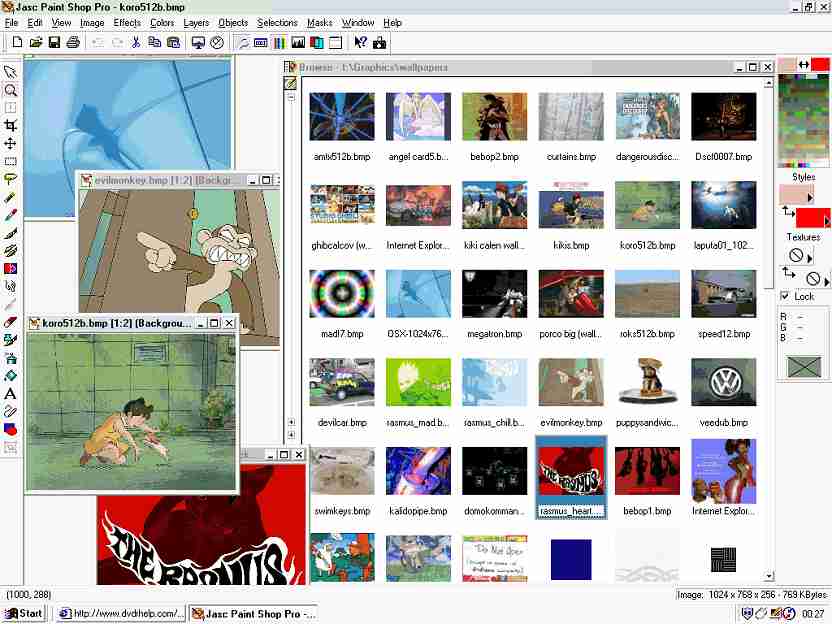The height and width of the screenshot is (624, 832).
Task: Click the Save toolbar icon
Action: 54,42
